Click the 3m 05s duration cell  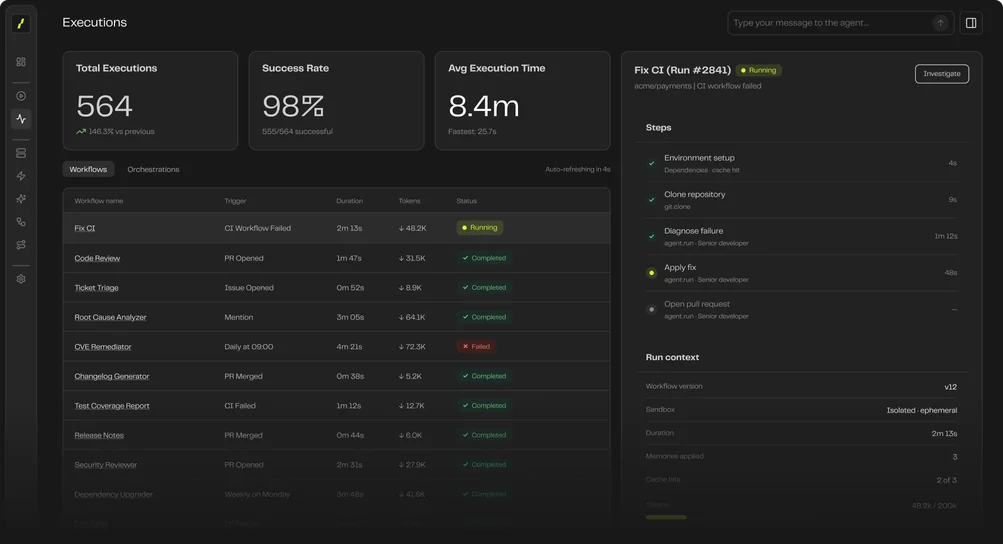pos(351,317)
